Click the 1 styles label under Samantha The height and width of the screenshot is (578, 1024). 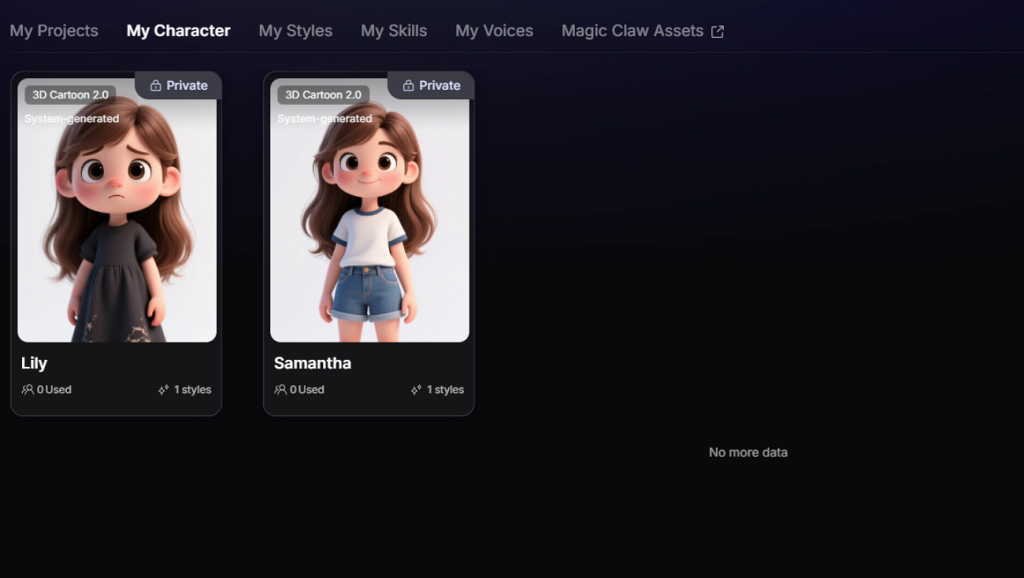445,389
